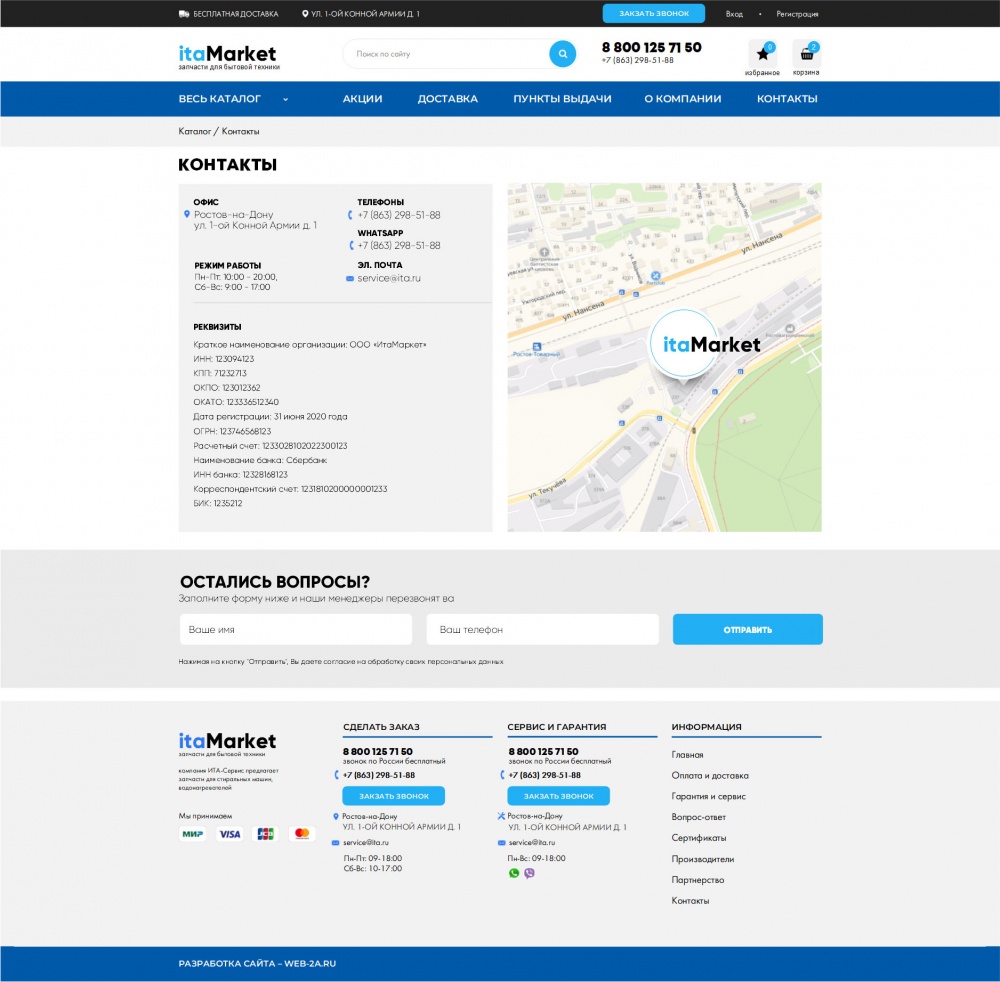Image resolution: width=1000 pixels, height=982 pixels.
Task: Focus the Ваш телефон input field
Action: [542, 630]
